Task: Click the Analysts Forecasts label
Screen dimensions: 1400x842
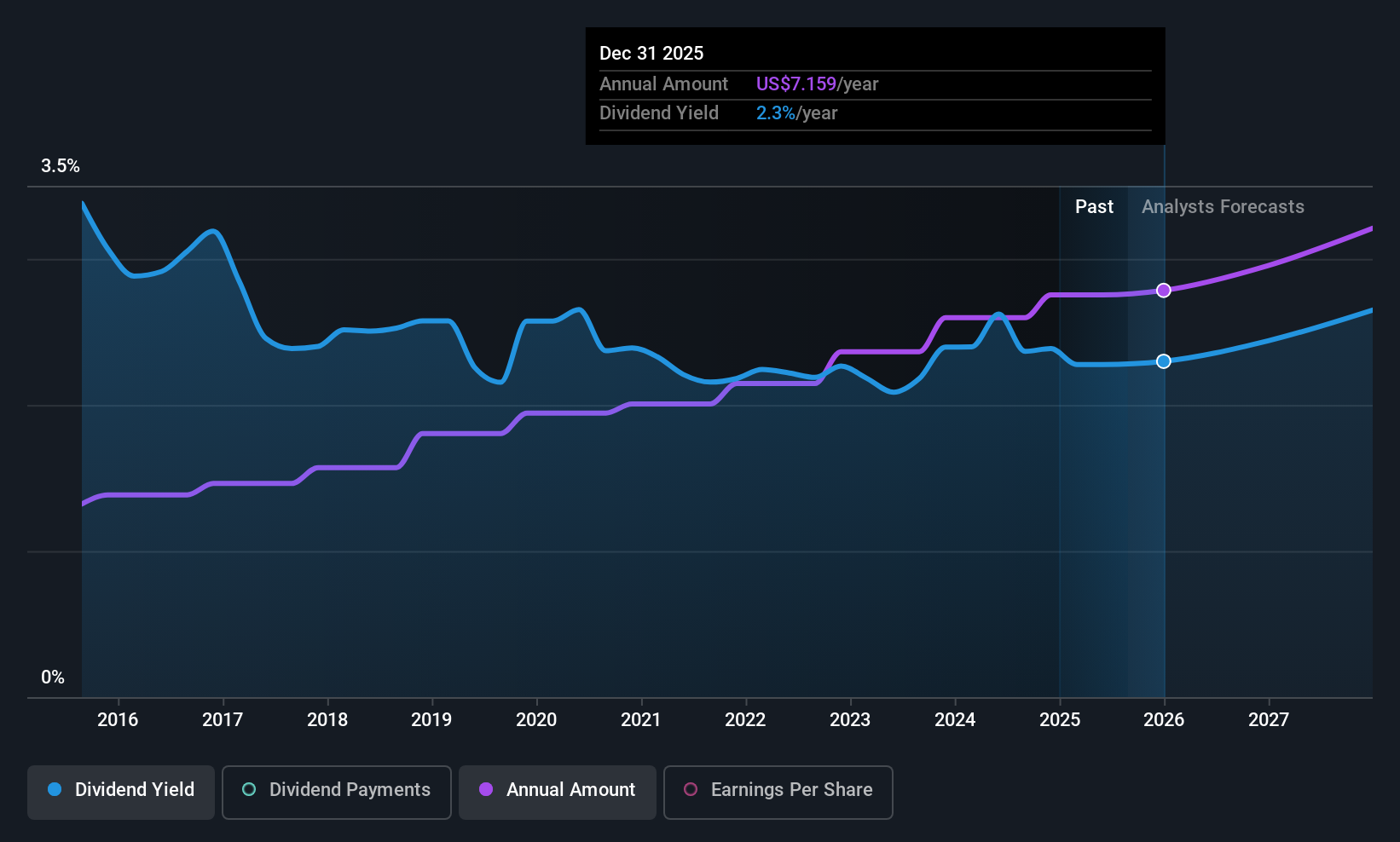Action: pyautogui.click(x=1223, y=207)
